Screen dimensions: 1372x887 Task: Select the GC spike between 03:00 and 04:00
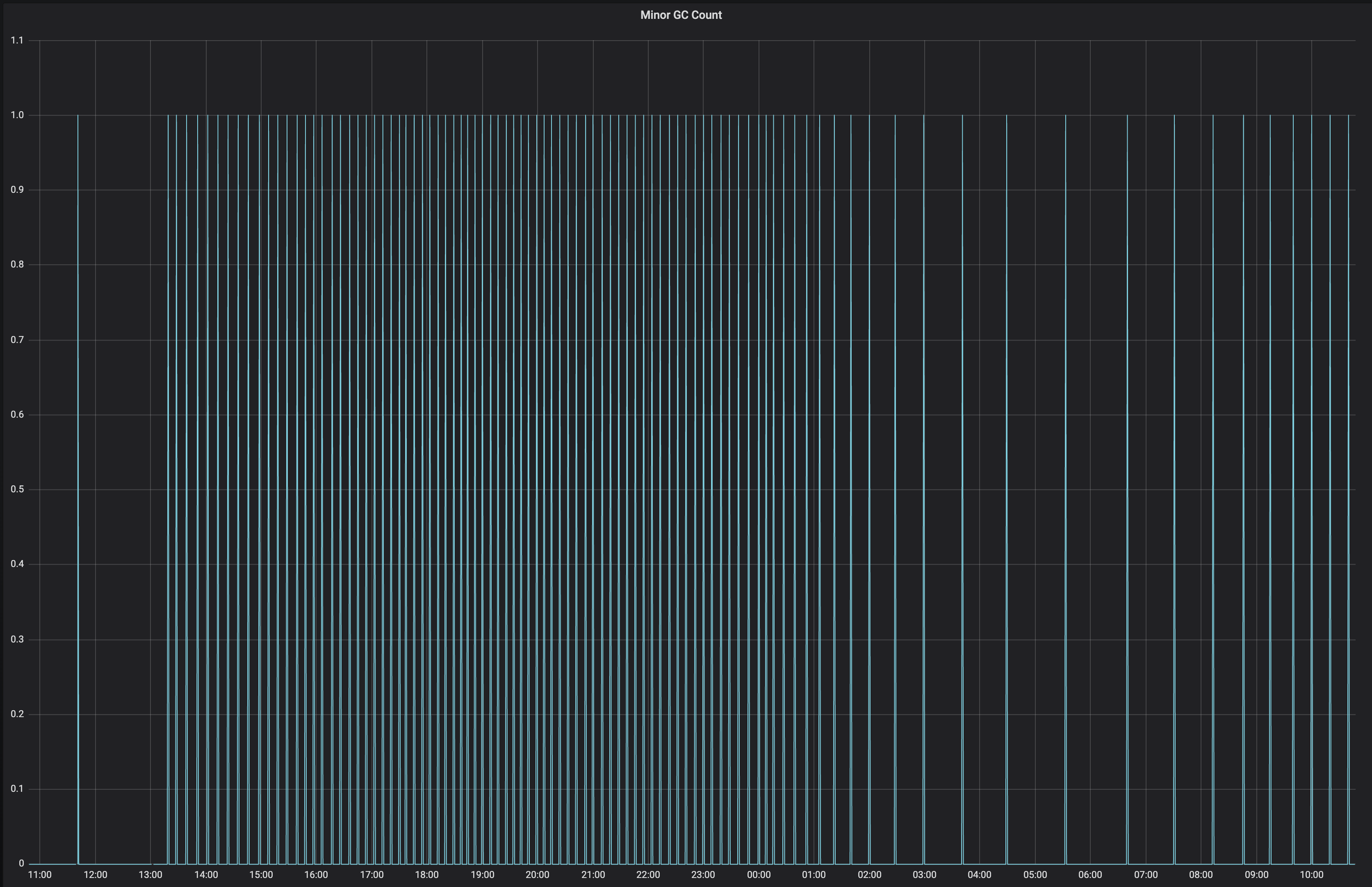(x=962, y=489)
